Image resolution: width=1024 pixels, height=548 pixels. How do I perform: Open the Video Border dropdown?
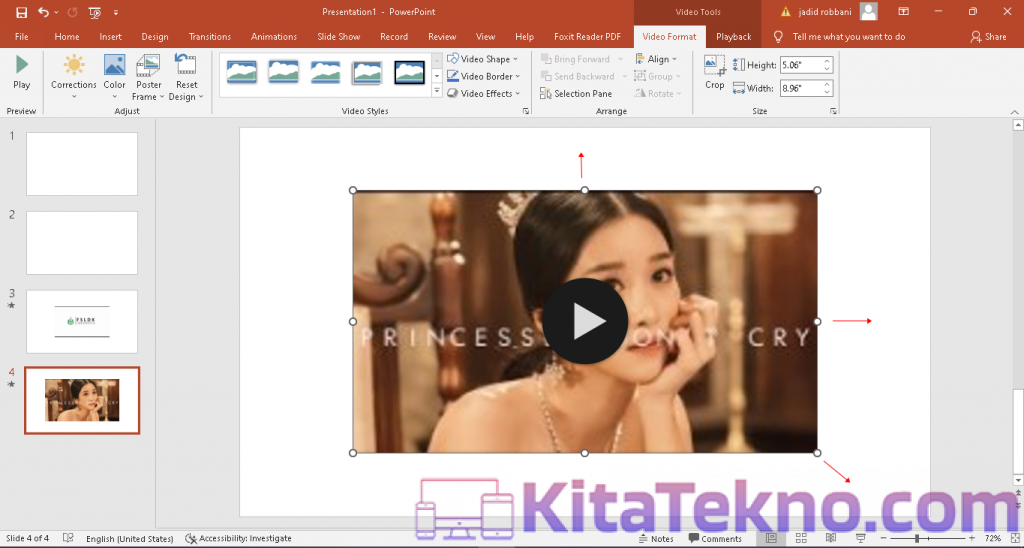484,76
